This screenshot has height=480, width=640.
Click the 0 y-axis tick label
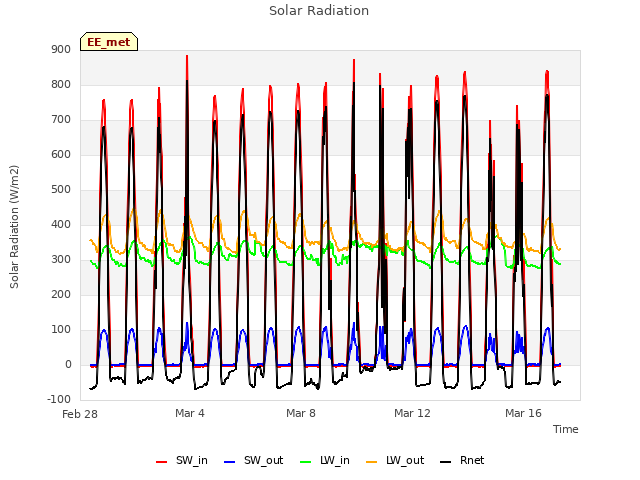coord(68,364)
